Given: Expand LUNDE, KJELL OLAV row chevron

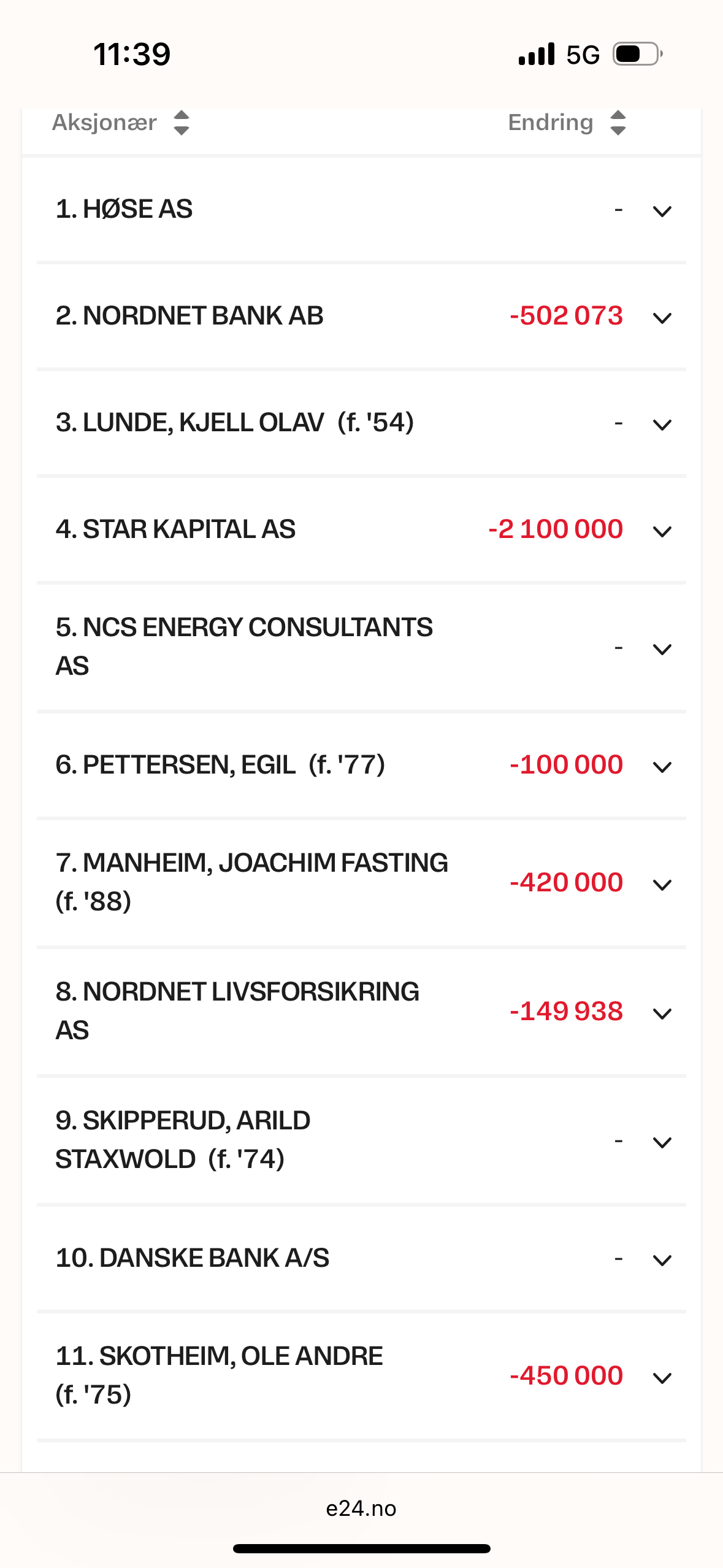Looking at the screenshot, I should (662, 425).
